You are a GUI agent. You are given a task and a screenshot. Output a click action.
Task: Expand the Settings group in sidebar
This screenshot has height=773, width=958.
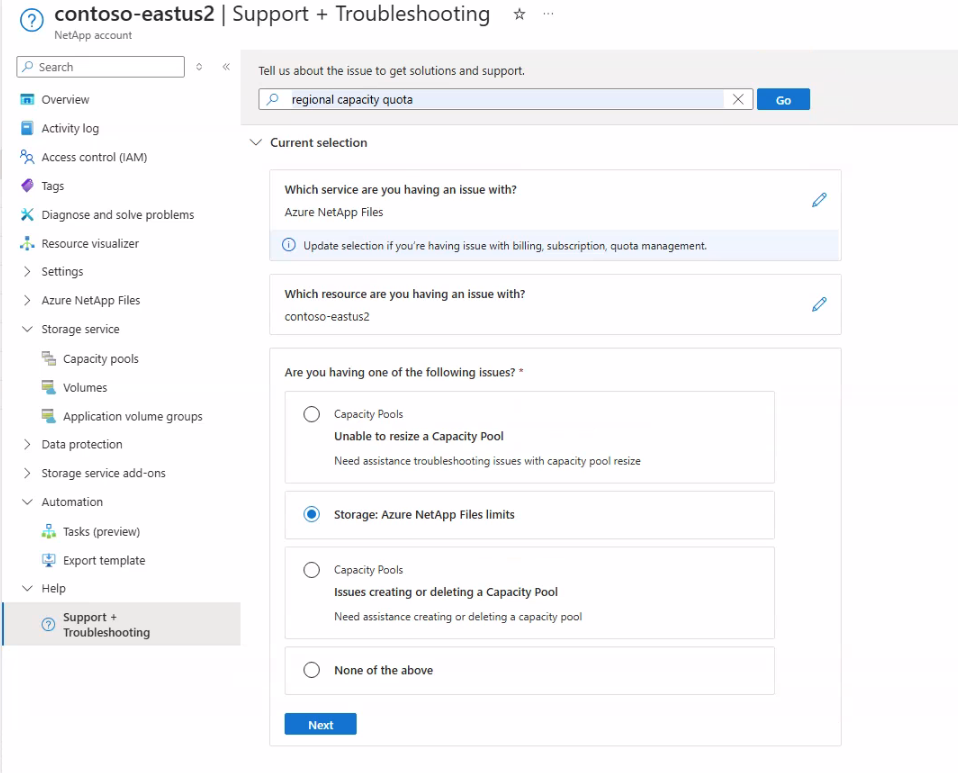pos(27,271)
